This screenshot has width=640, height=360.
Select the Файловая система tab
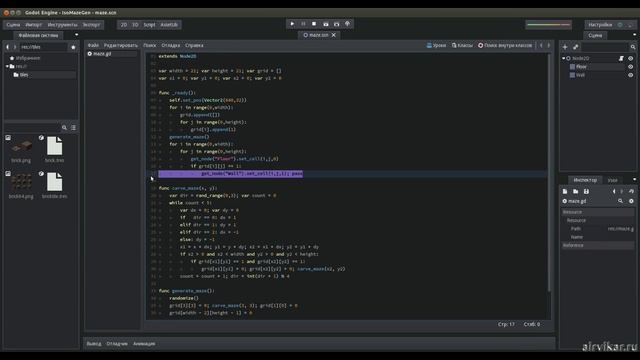[38, 36]
